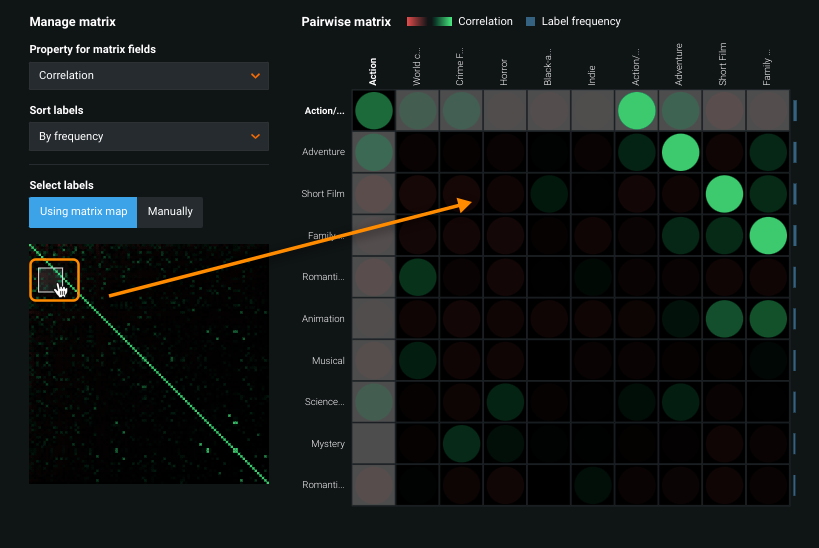This screenshot has height=548, width=819.
Task: Click the Short Film diagonal green circle
Action: 724,194
